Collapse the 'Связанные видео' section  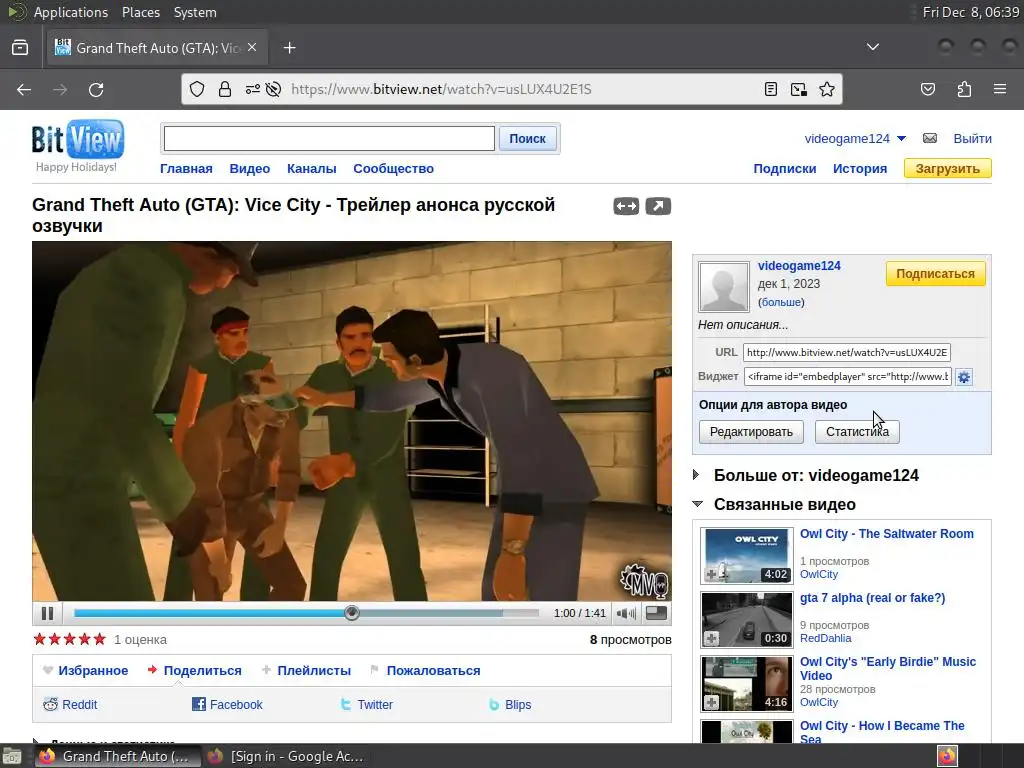697,504
